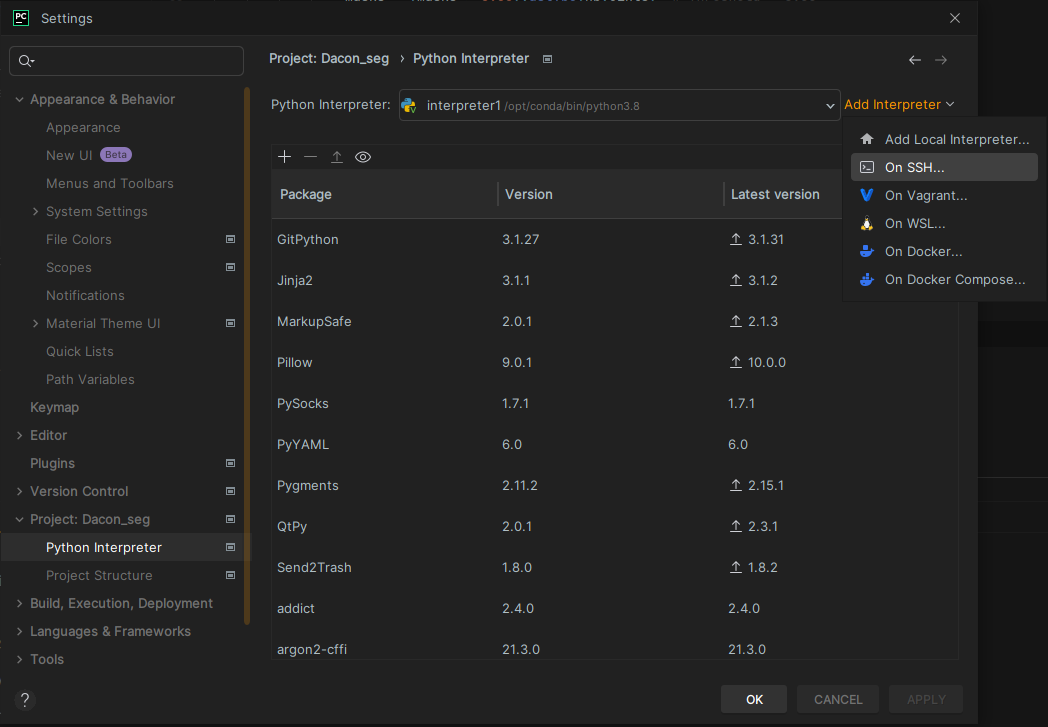Image resolution: width=1048 pixels, height=727 pixels.
Task: Sort by the Version column header
Action: 610,194
